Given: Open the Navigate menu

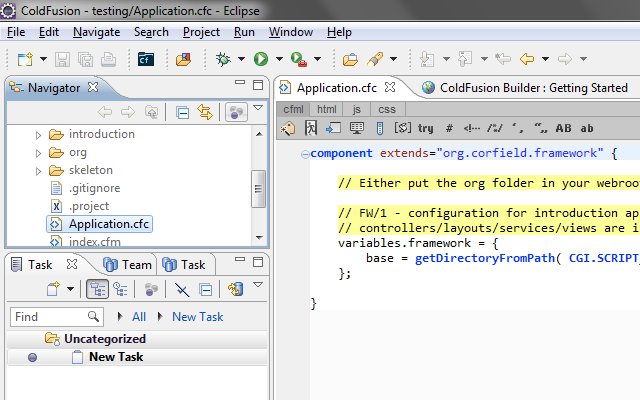Looking at the screenshot, I should pos(96,32).
